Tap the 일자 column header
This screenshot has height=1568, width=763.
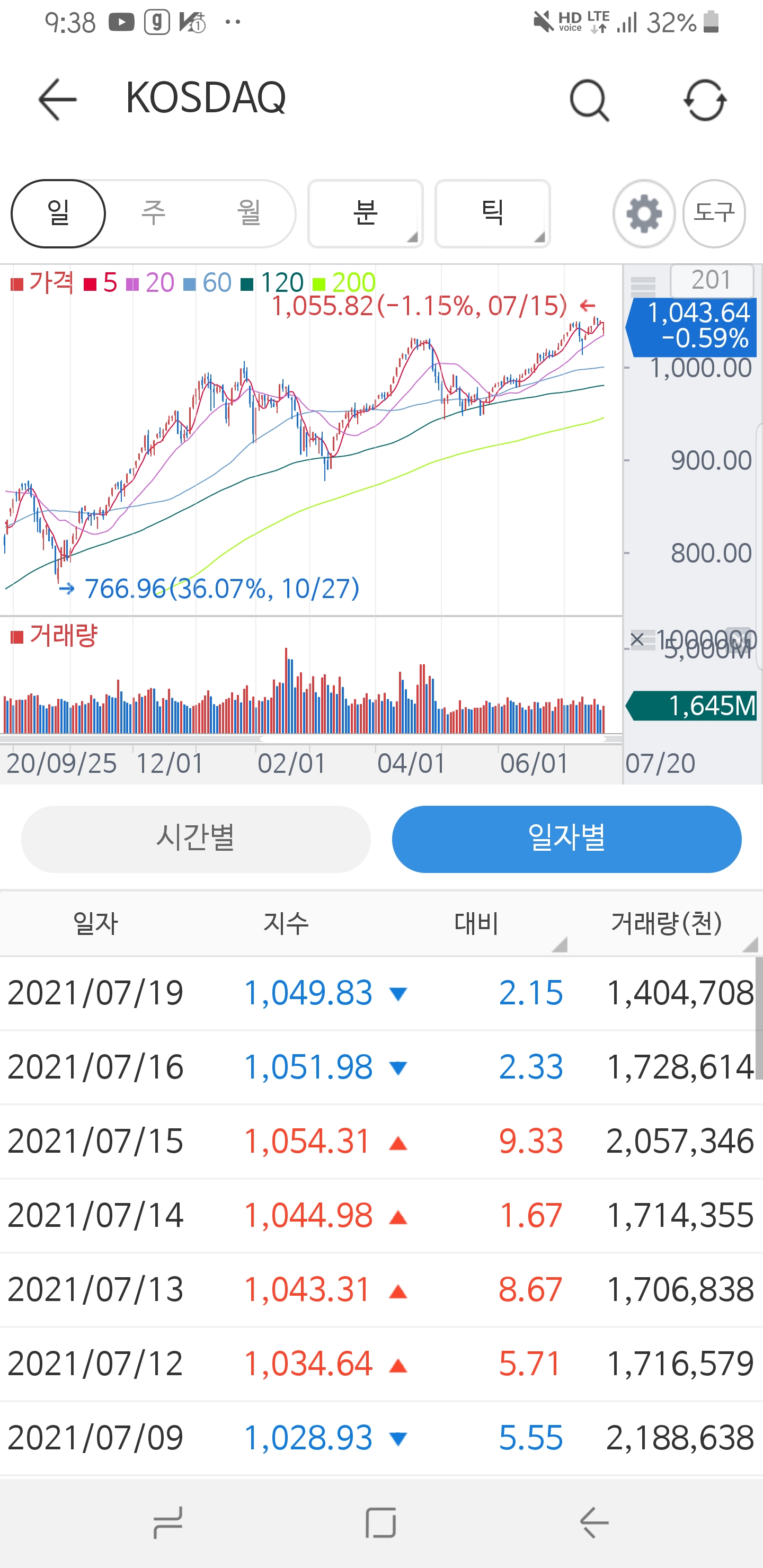pos(95,924)
